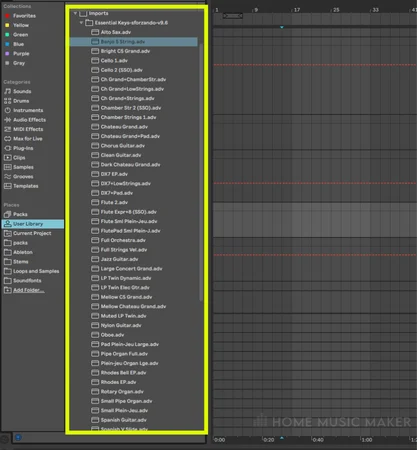
Task: Click the Oboe.adv device icon
Action: click(x=95, y=335)
